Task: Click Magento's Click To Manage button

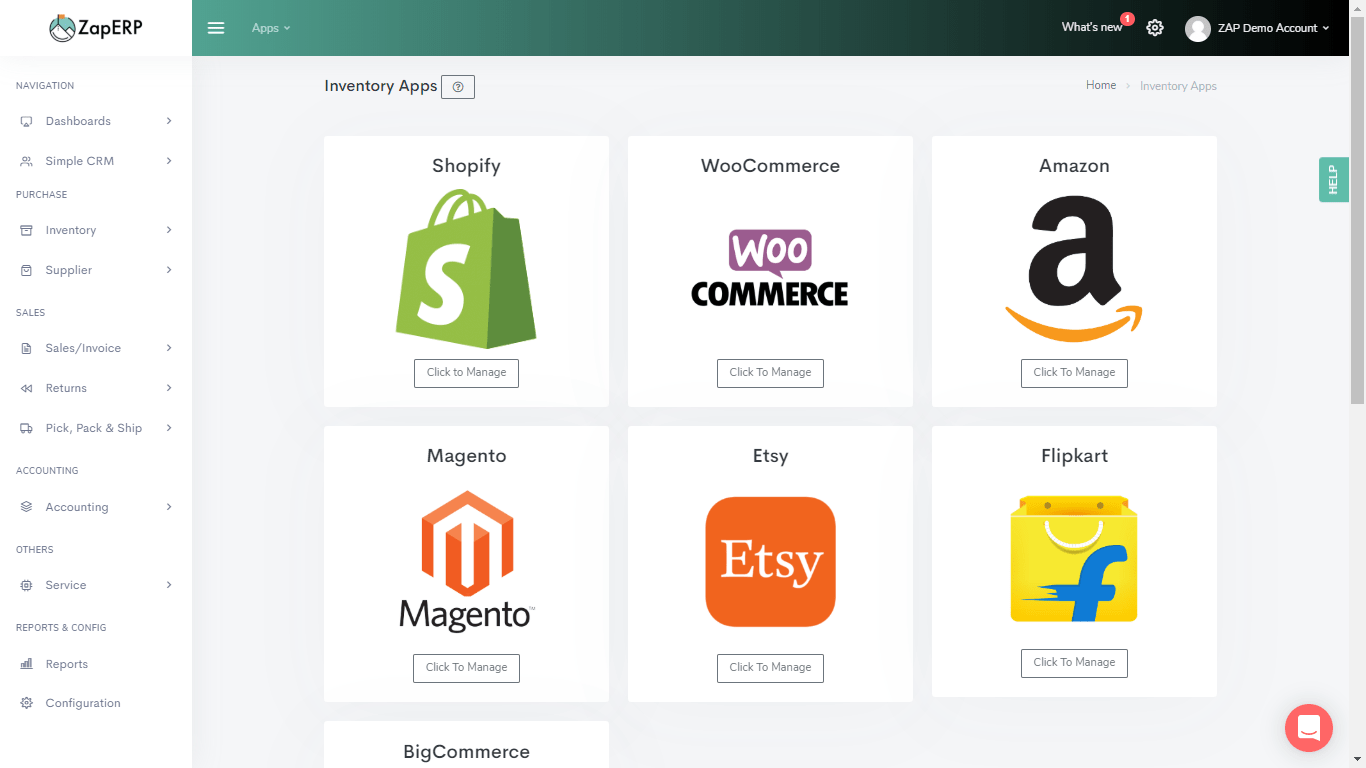Action: click(466, 668)
